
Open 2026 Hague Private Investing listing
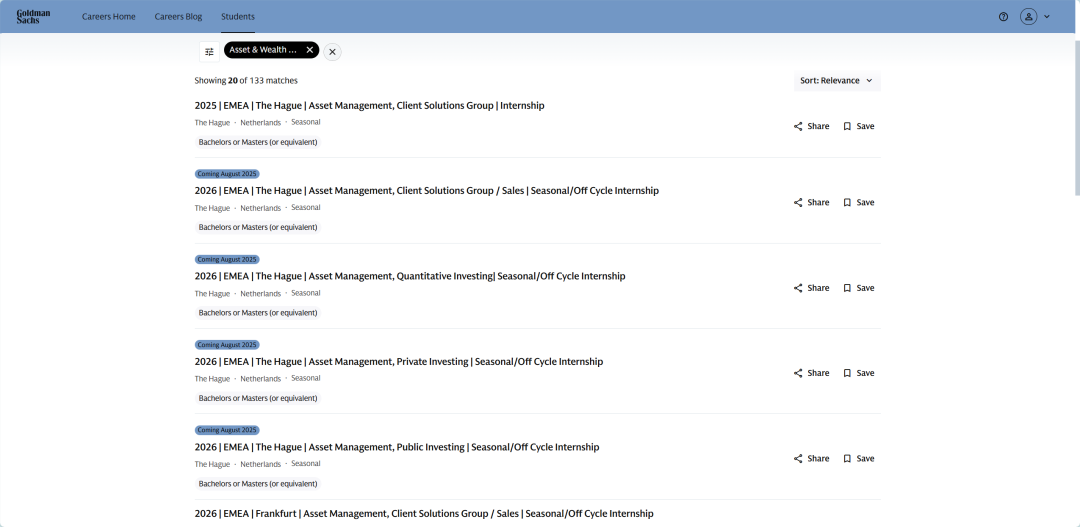click(x=399, y=362)
